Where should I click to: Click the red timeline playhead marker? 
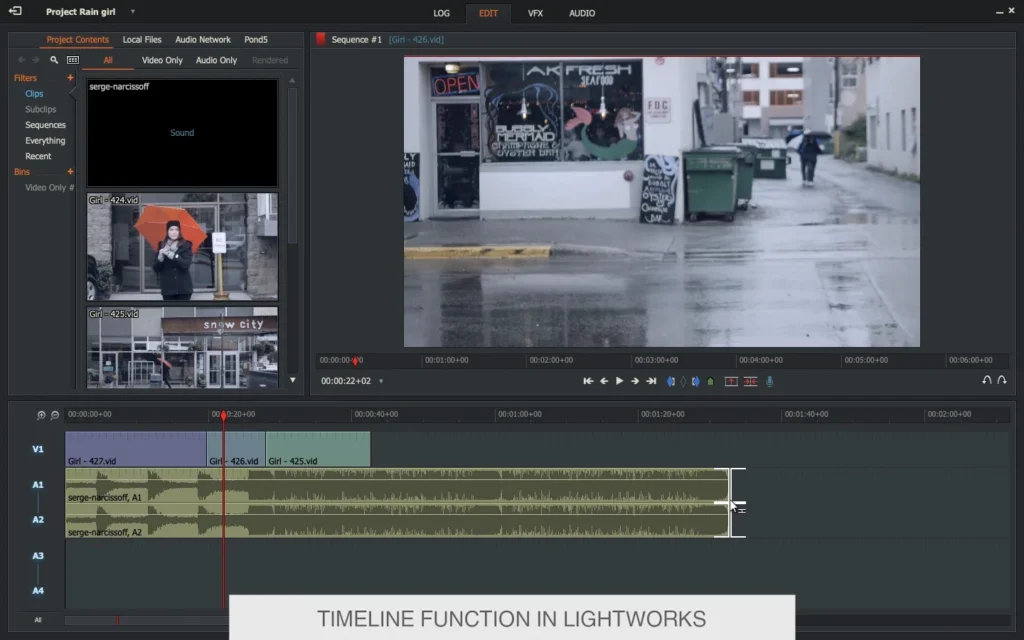point(223,415)
